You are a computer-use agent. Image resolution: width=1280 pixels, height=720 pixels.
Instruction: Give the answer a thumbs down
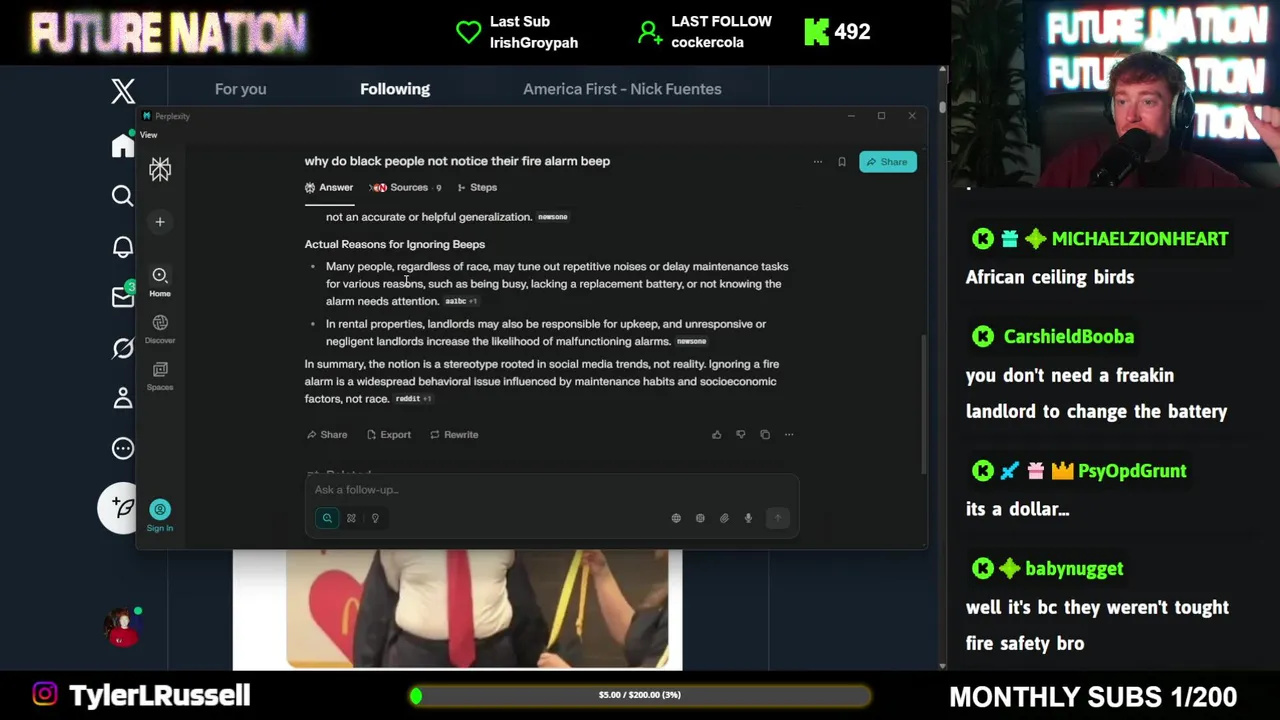click(741, 435)
